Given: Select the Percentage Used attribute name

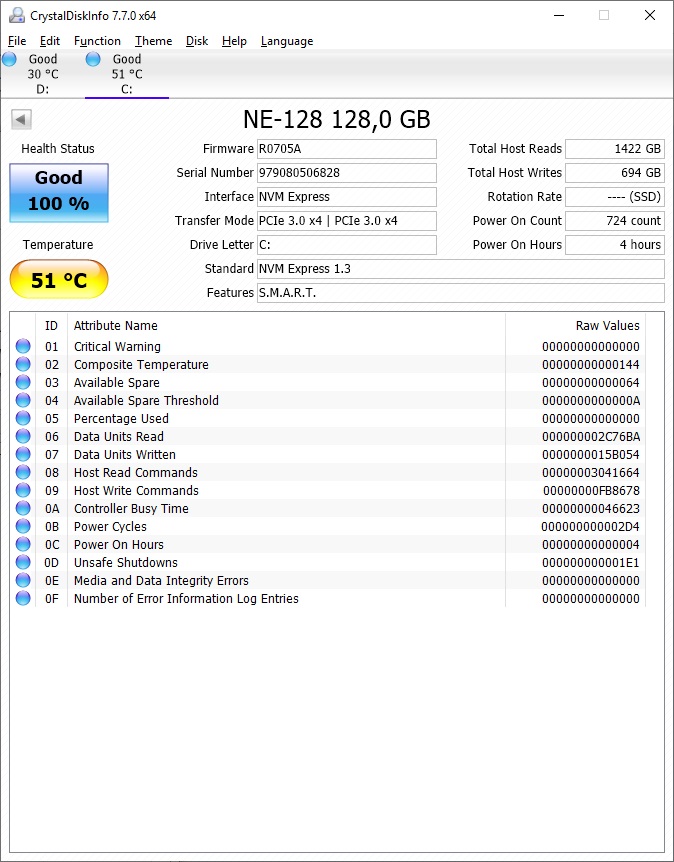Looking at the screenshot, I should [121, 418].
